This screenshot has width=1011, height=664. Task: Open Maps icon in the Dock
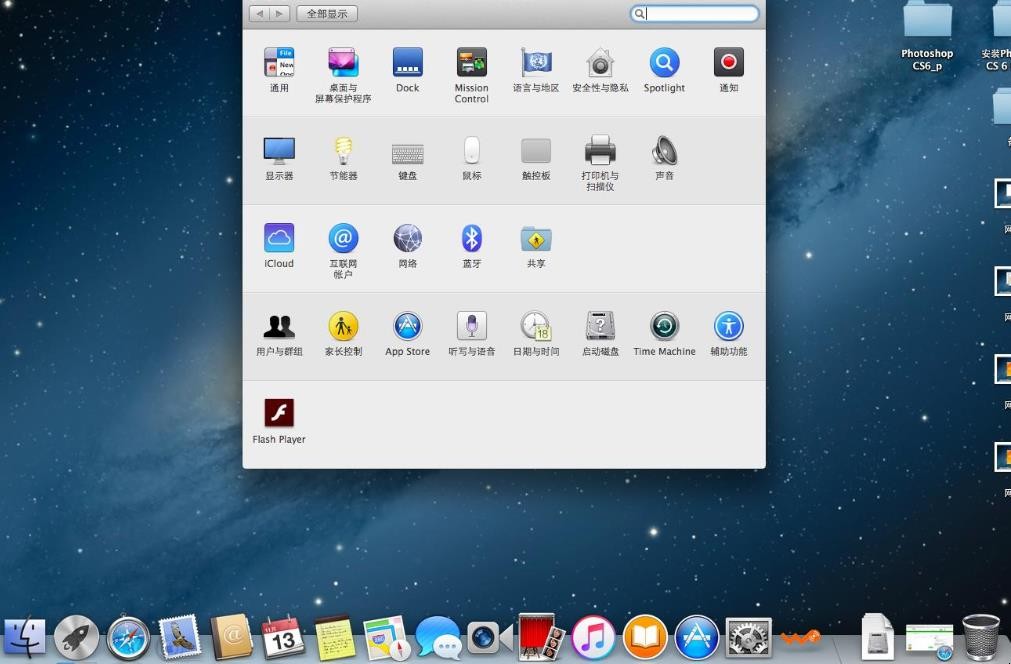pyautogui.click(x=386, y=638)
